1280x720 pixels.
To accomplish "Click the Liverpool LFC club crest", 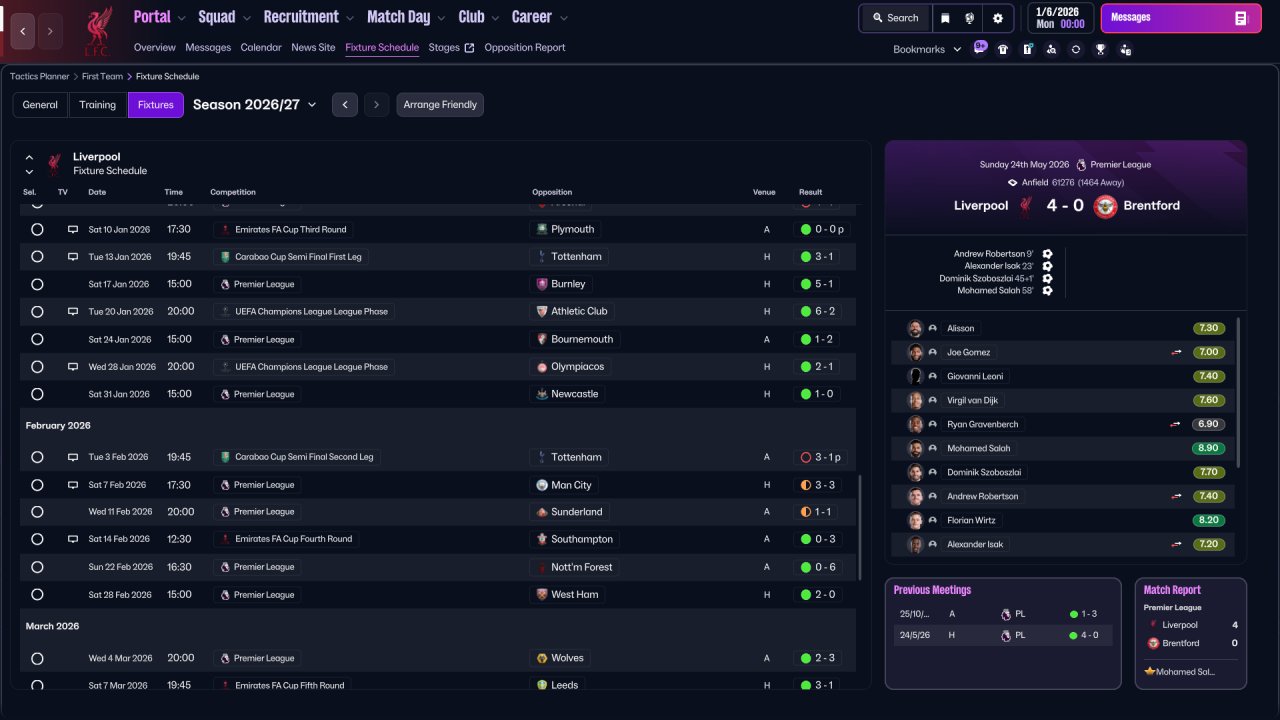I will (97, 31).
